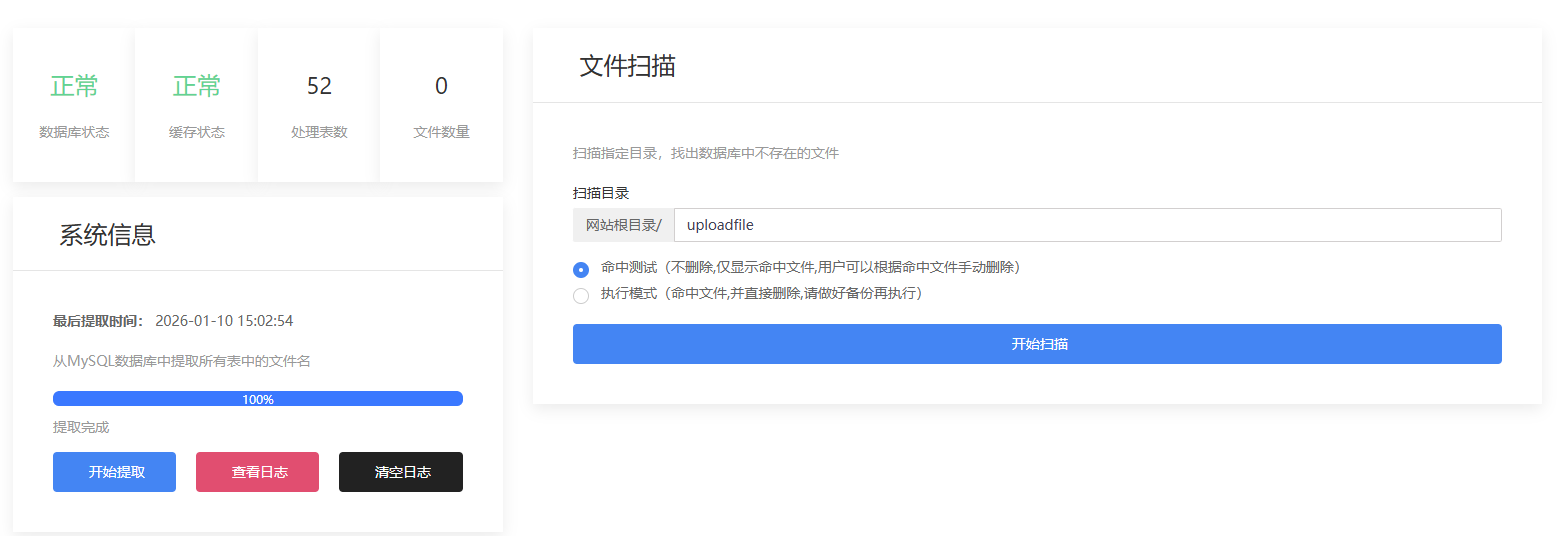Open logs with 查看日志 button
The height and width of the screenshot is (536, 1558).
tap(257, 472)
